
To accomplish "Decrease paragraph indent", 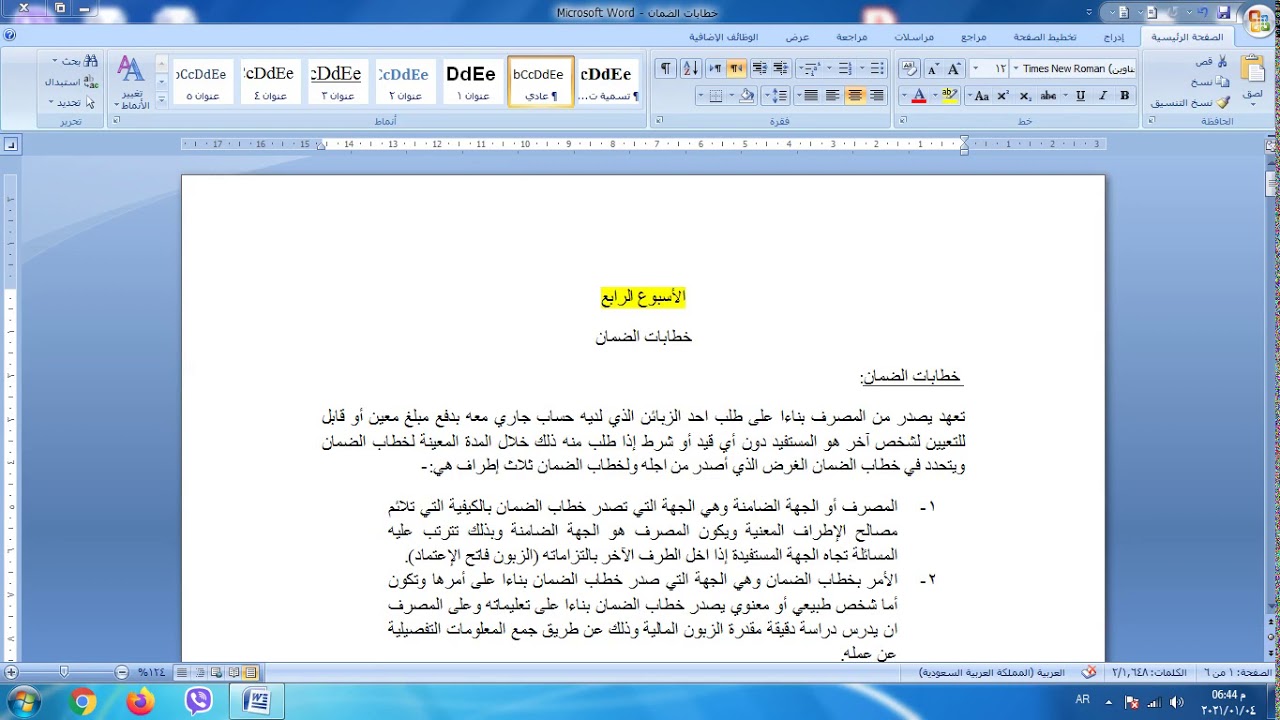I will pyautogui.click(x=781, y=69).
